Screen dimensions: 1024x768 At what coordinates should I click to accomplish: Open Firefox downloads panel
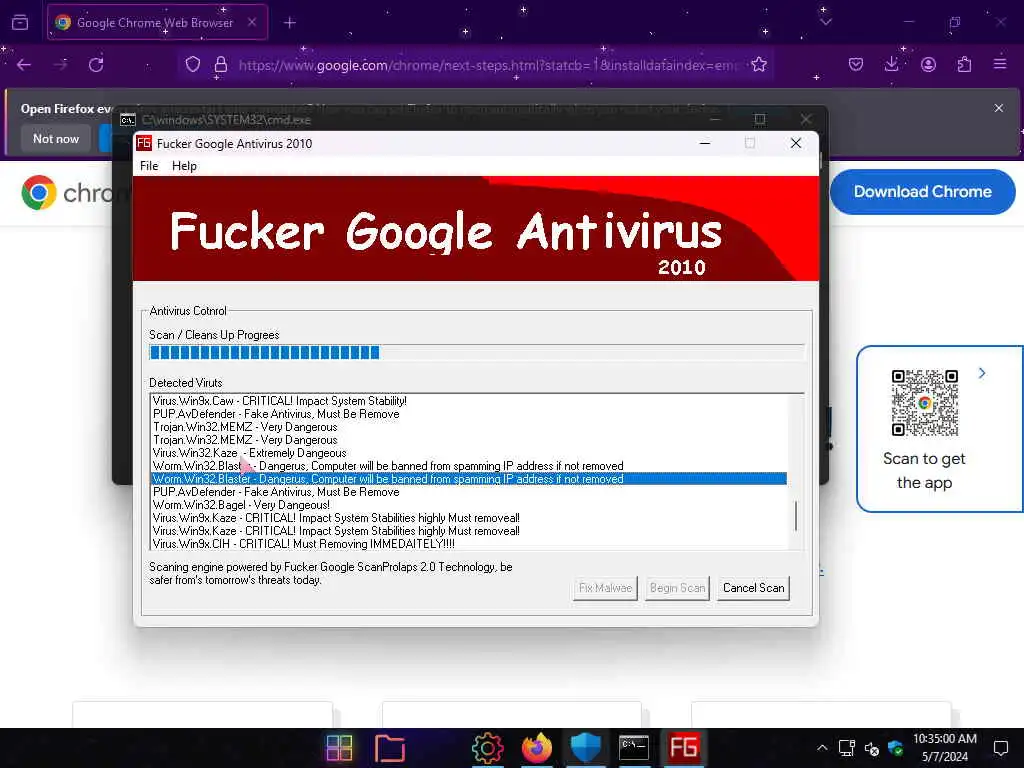tap(891, 65)
